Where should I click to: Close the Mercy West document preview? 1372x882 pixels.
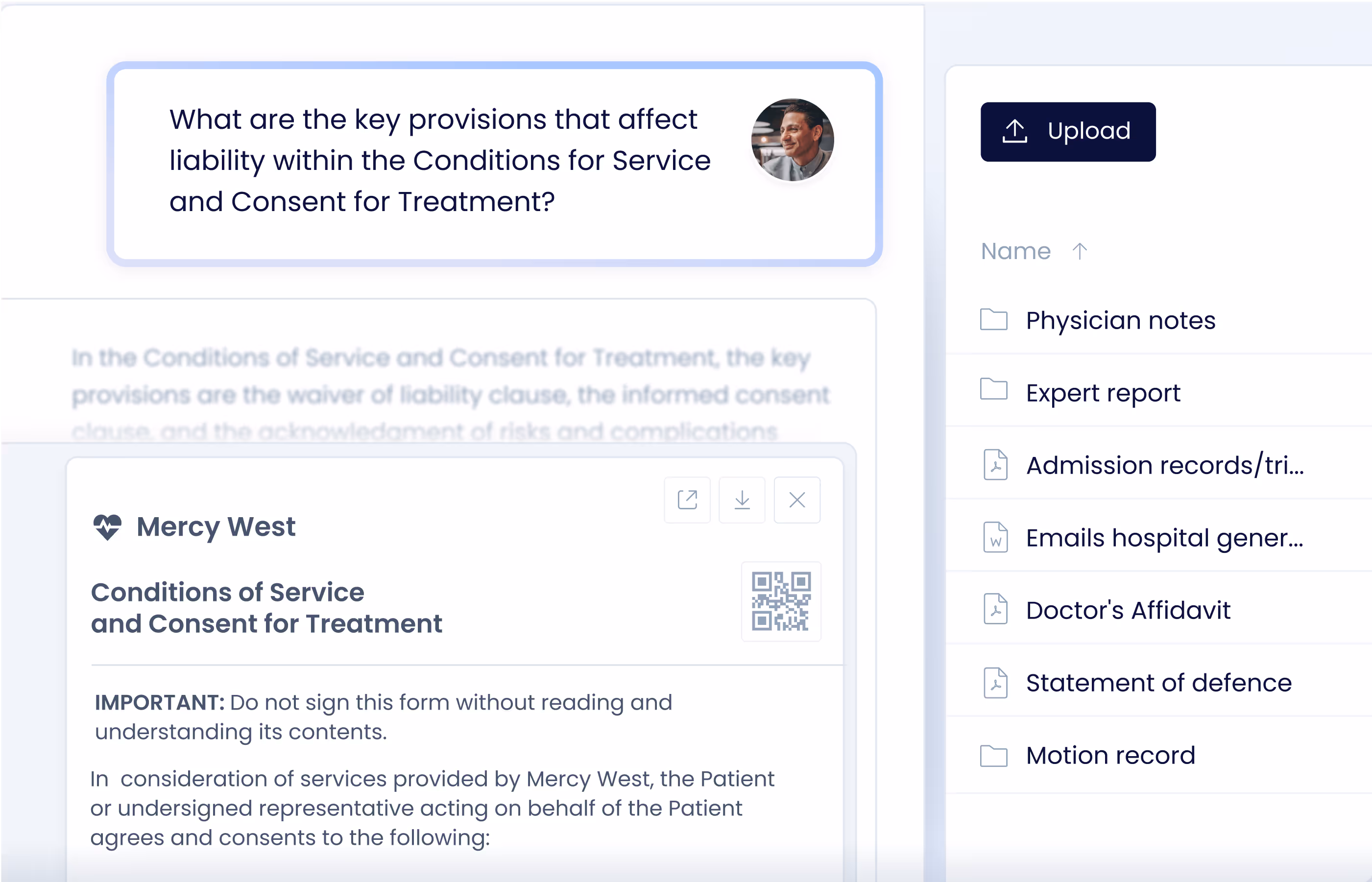tap(796, 500)
